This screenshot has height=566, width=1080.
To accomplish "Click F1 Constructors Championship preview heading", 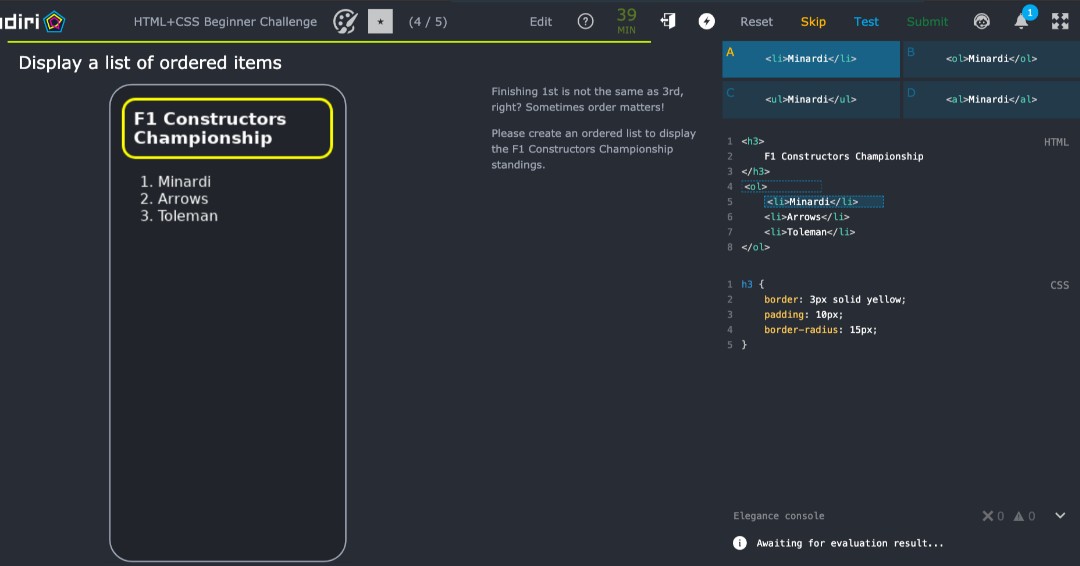I will pos(227,128).
